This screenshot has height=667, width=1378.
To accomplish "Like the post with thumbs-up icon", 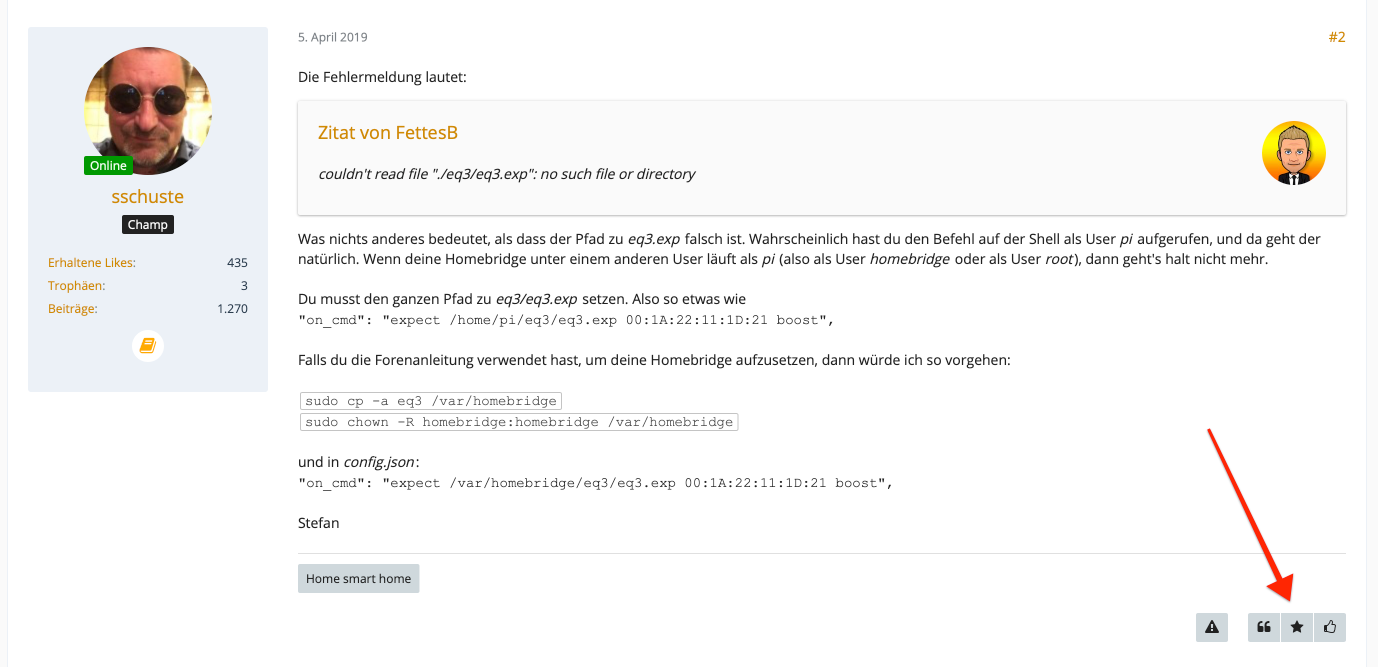I will [x=1330, y=627].
